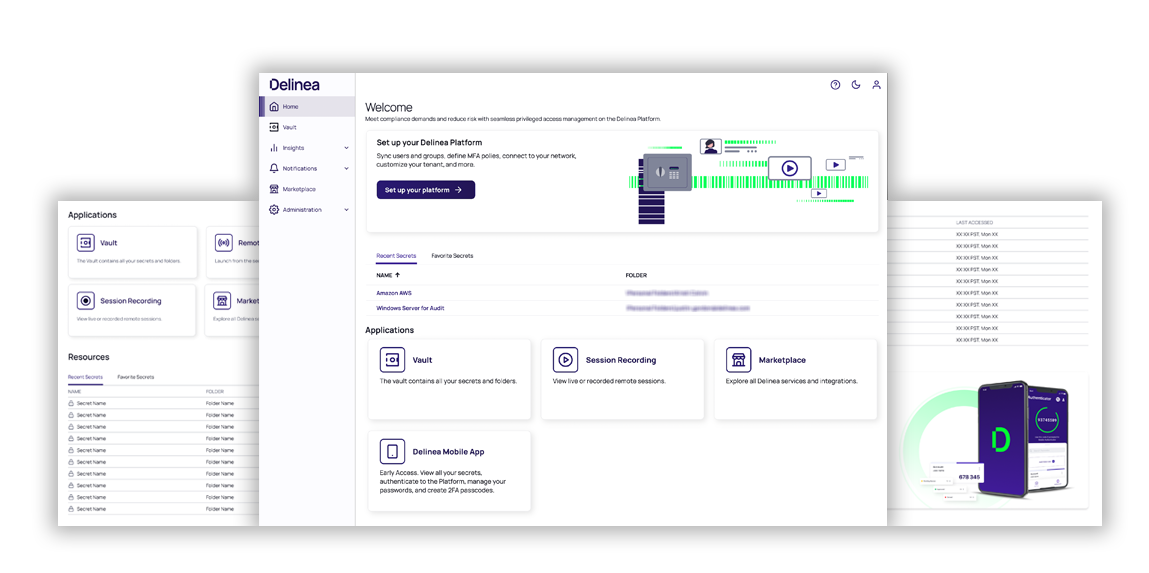
Task: Click the Notifications bell icon
Action: (274, 168)
